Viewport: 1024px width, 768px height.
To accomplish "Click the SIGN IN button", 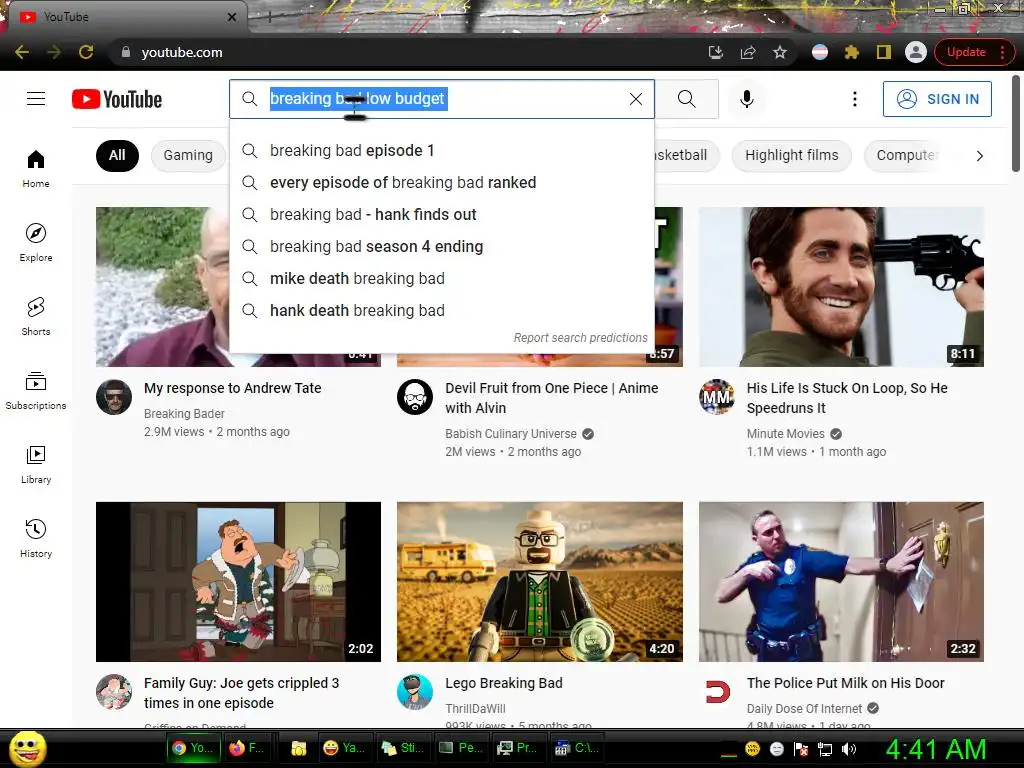I will 937,99.
